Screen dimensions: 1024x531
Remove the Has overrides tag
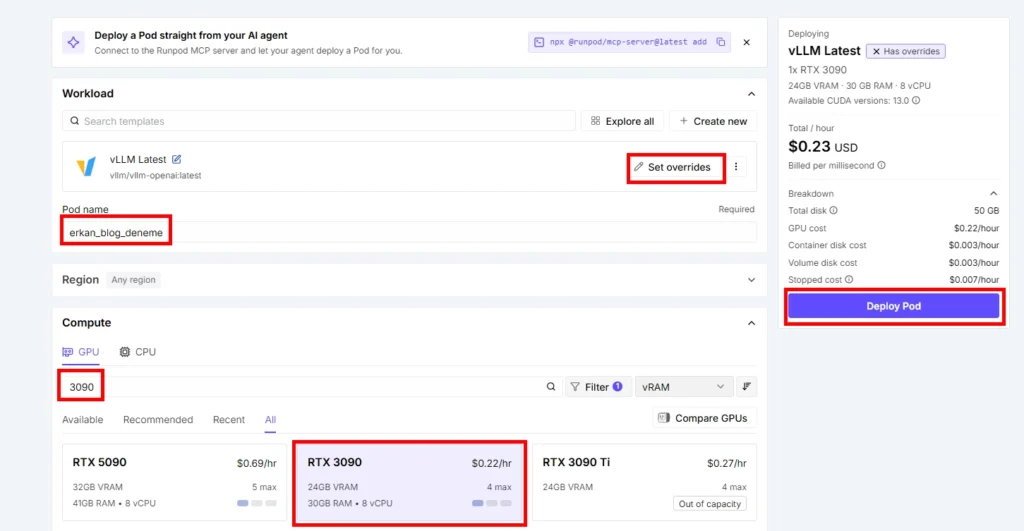876,51
